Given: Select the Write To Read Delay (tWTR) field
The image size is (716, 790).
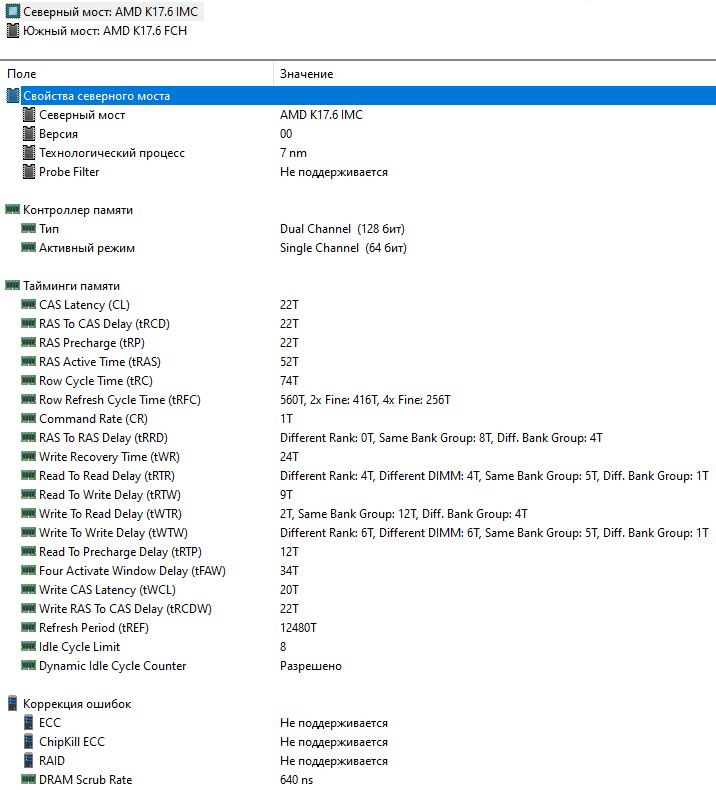Looking at the screenshot, I should [x=110, y=514].
